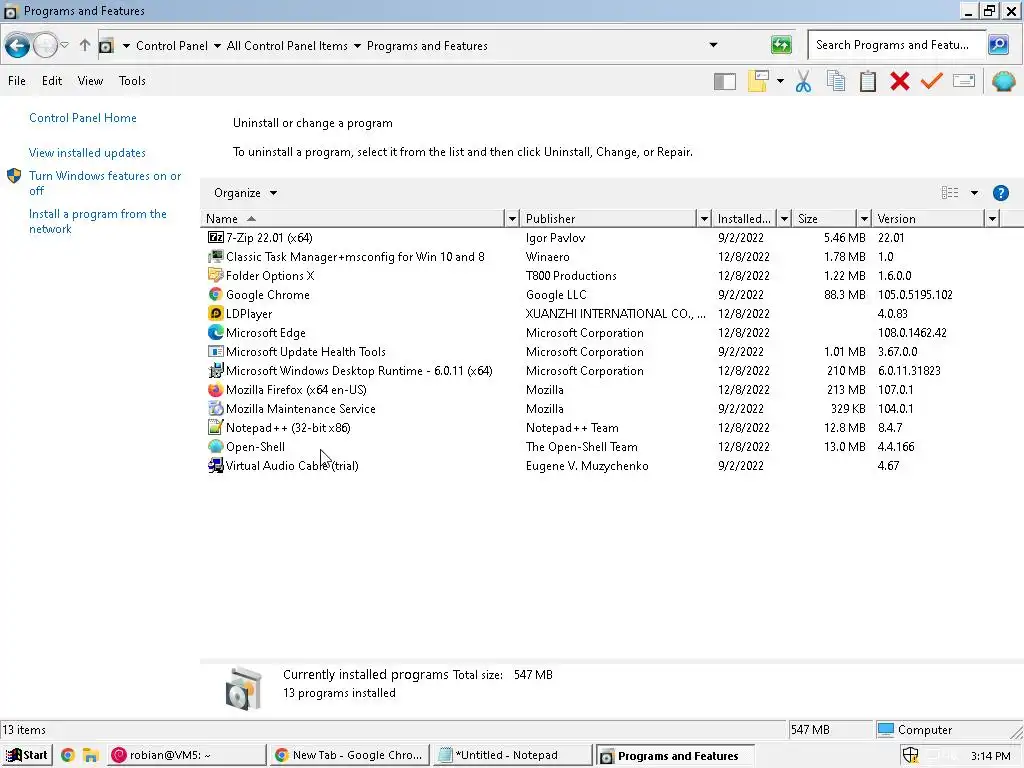This screenshot has width=1024, height=768.
Task: Click the security shield tray icon
Action: click(910, 756)
